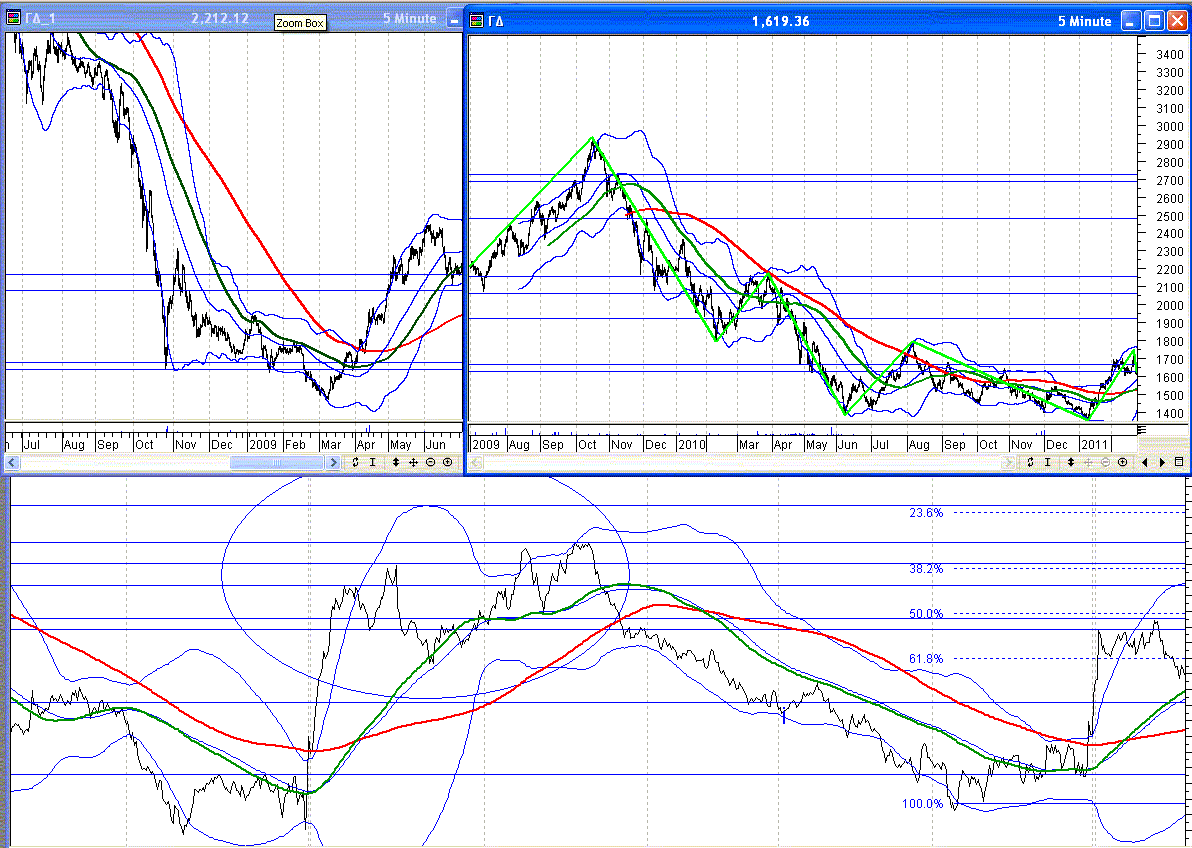This screenshot has width=1192, height=848.
Task: Click the 5 Minute label in ΓΔ title bar
Action: 1084,20
